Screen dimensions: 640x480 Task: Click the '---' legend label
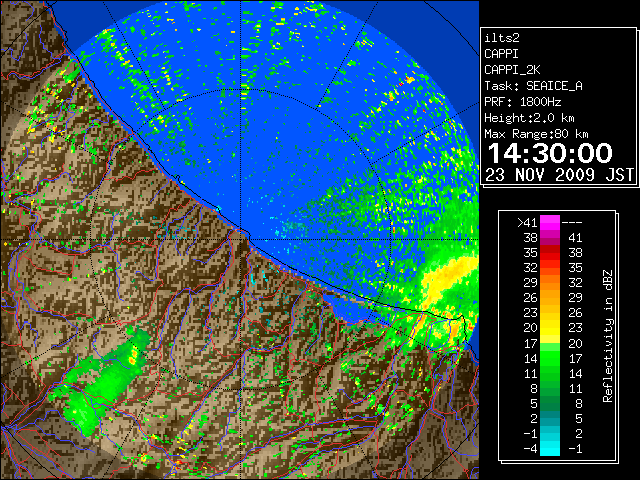pyautogui.click(x=572, y=223)
